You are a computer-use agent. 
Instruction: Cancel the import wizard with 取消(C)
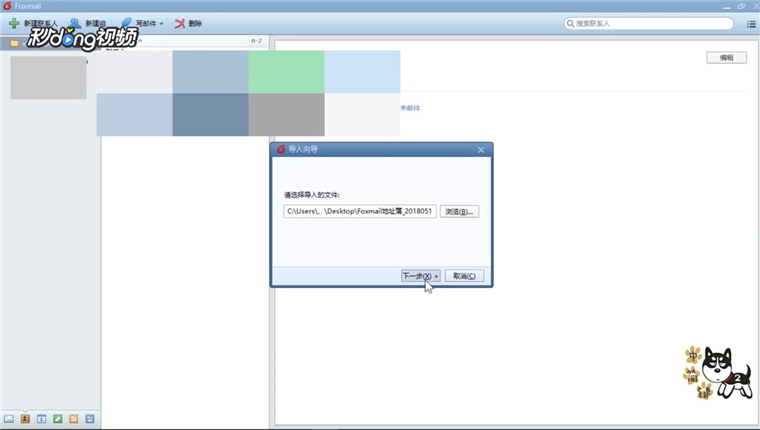[x=464, y=276]
